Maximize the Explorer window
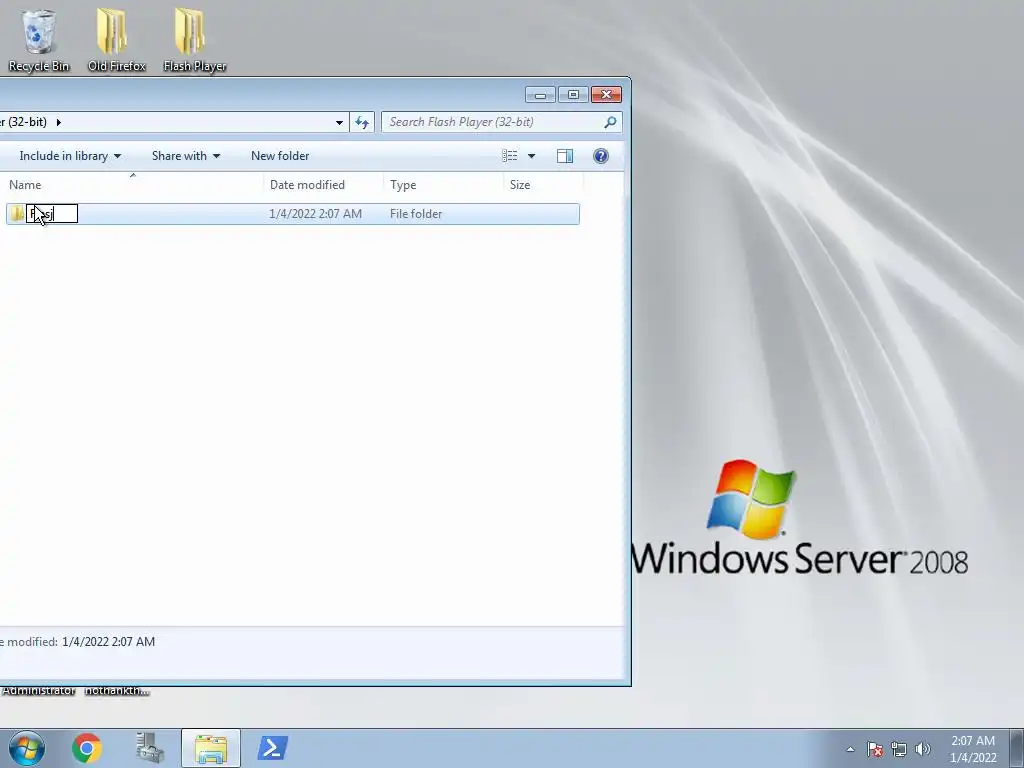The height and width of the screenshot is (768, 1024). point(573,95)
